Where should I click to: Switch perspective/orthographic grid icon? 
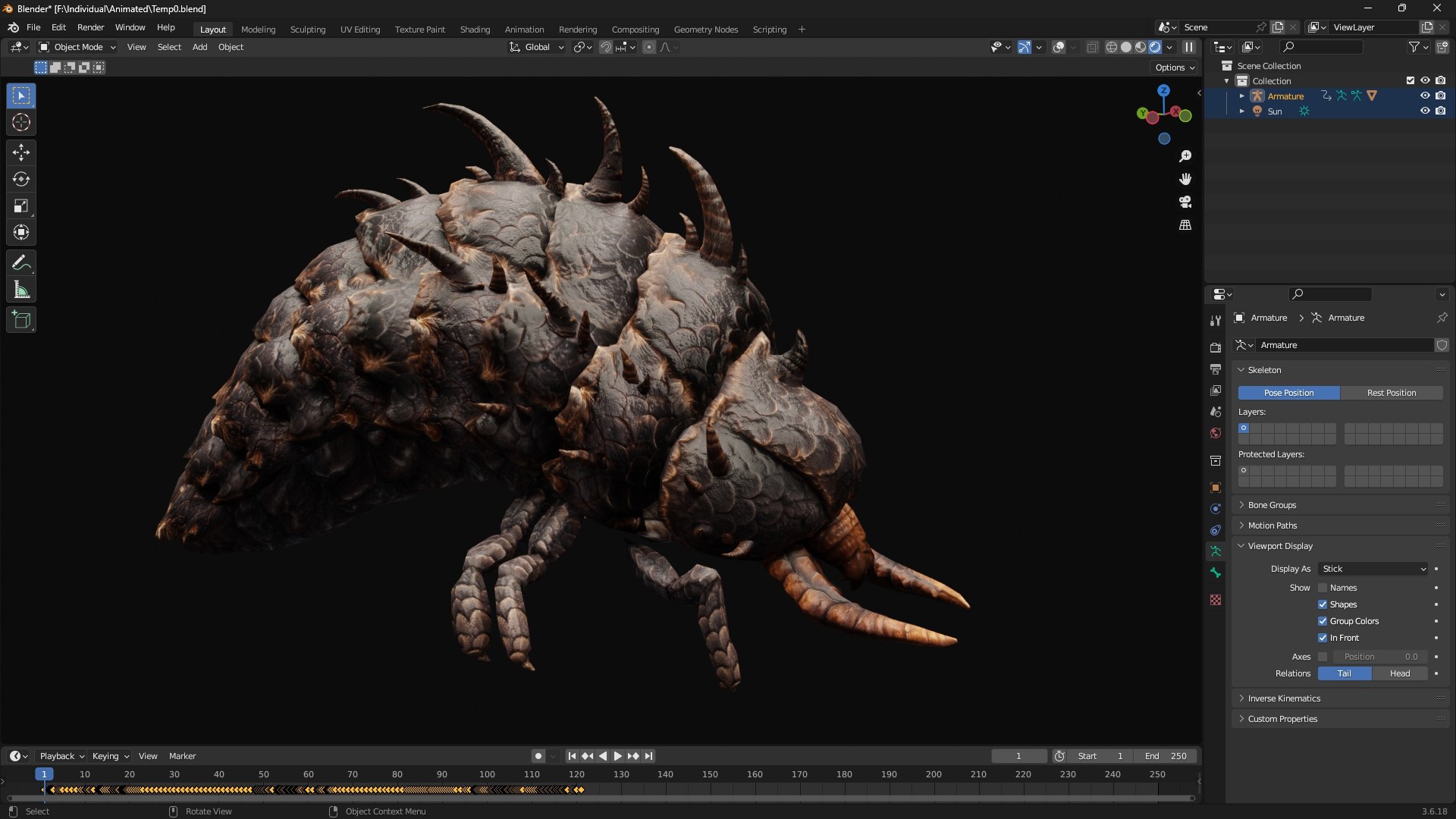[1185, 225]
